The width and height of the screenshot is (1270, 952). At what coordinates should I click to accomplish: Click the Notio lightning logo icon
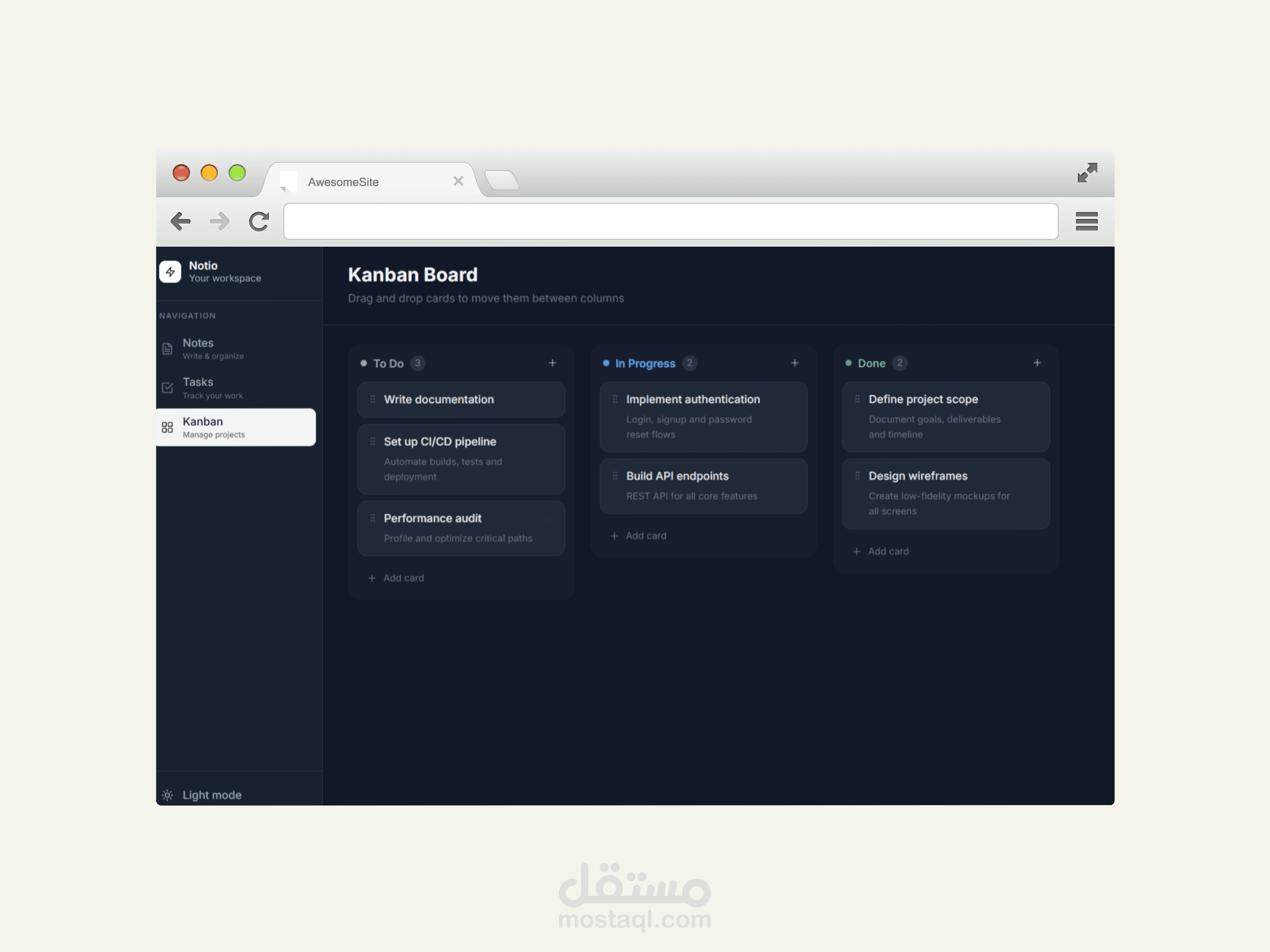coord(170,272)
